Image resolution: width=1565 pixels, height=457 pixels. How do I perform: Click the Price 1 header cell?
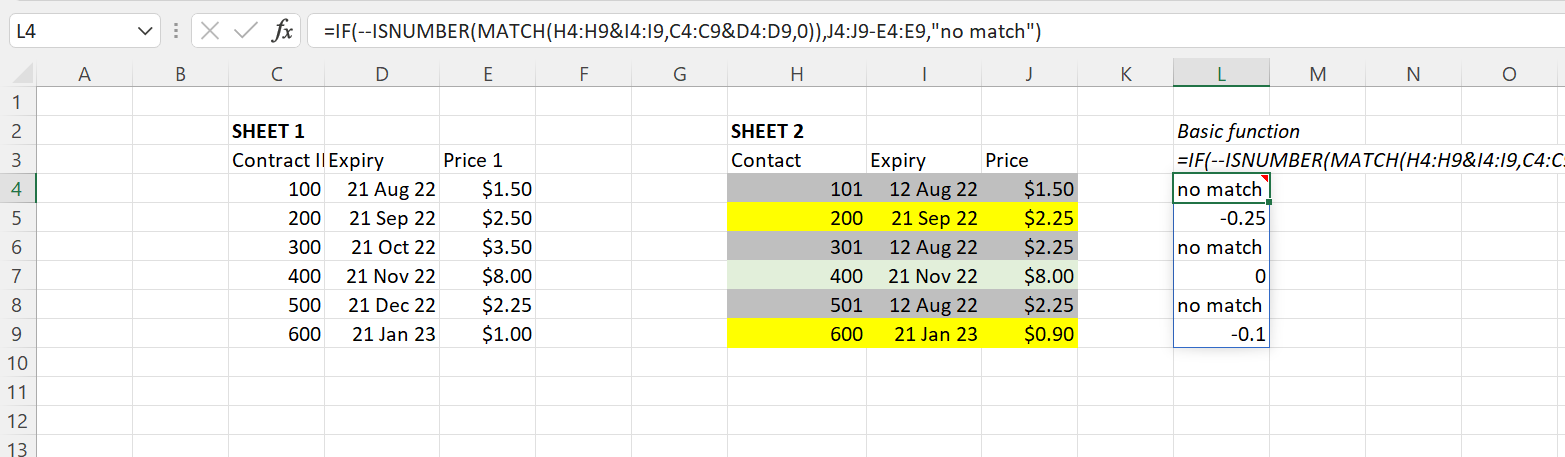click(487, 160)
